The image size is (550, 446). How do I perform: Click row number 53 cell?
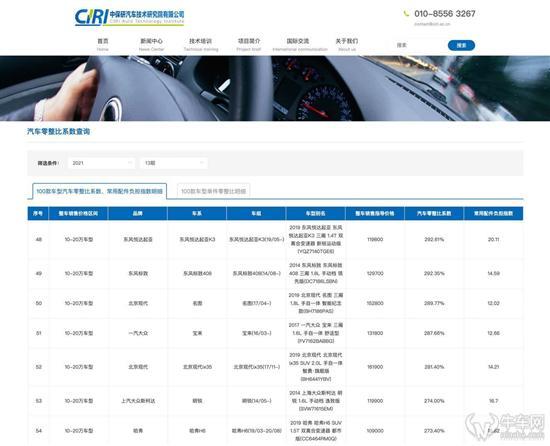39,401
